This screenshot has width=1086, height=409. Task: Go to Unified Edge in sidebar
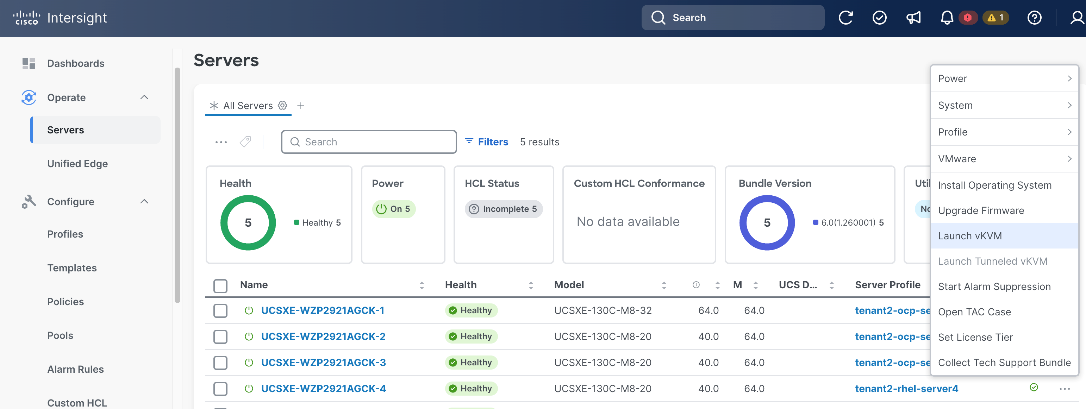[78, 164]
